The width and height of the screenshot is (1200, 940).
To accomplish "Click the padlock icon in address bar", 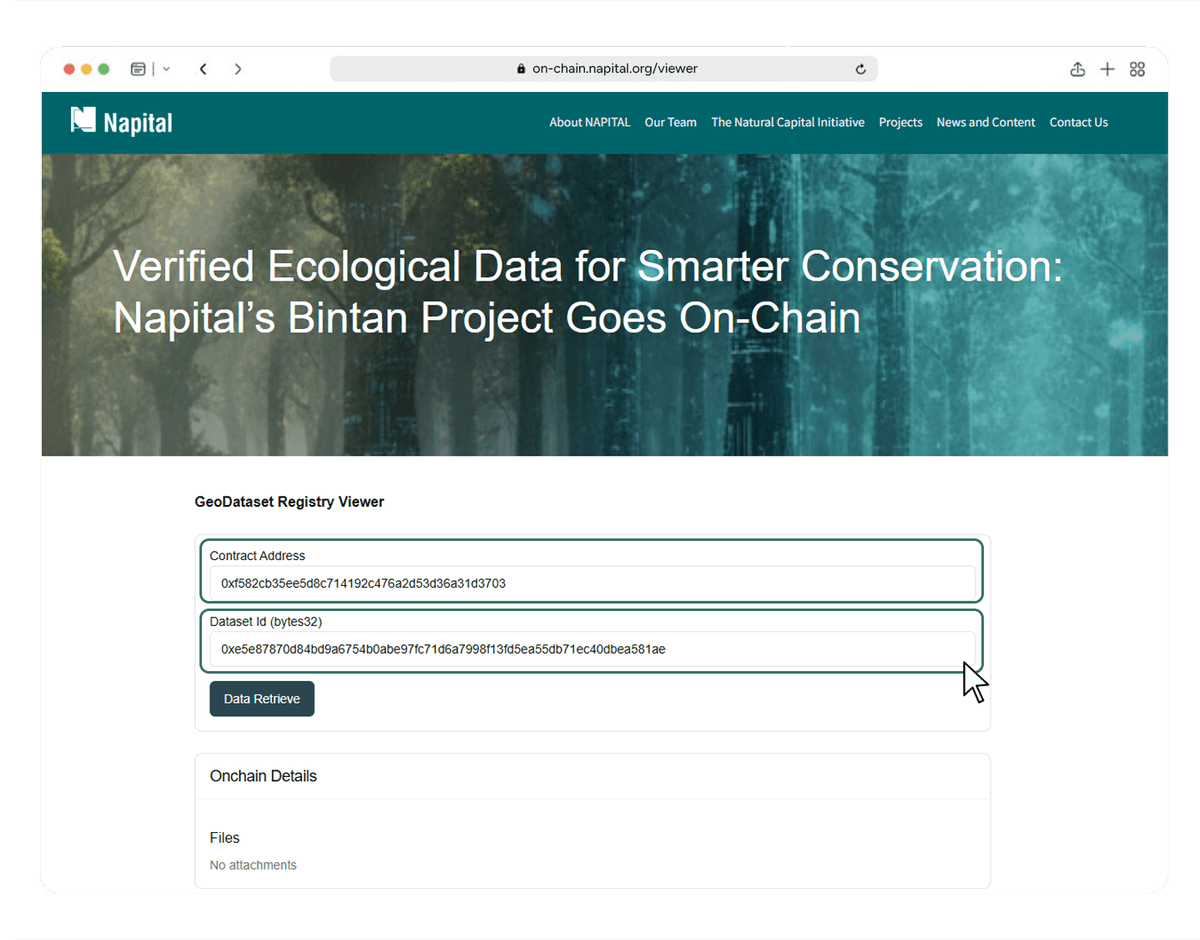I will 521,69.
